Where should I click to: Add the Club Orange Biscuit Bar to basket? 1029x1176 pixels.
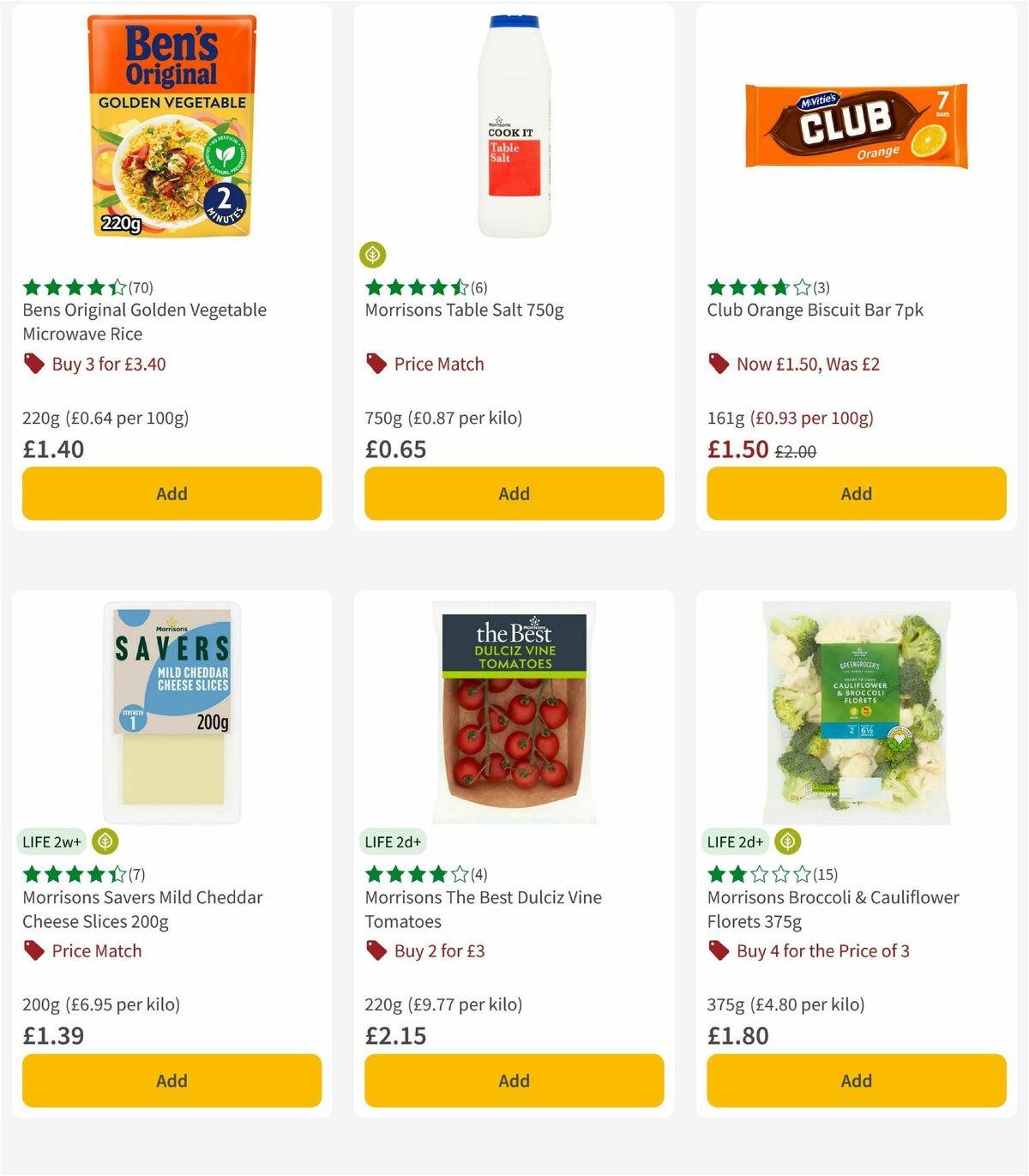click(856, 493)
